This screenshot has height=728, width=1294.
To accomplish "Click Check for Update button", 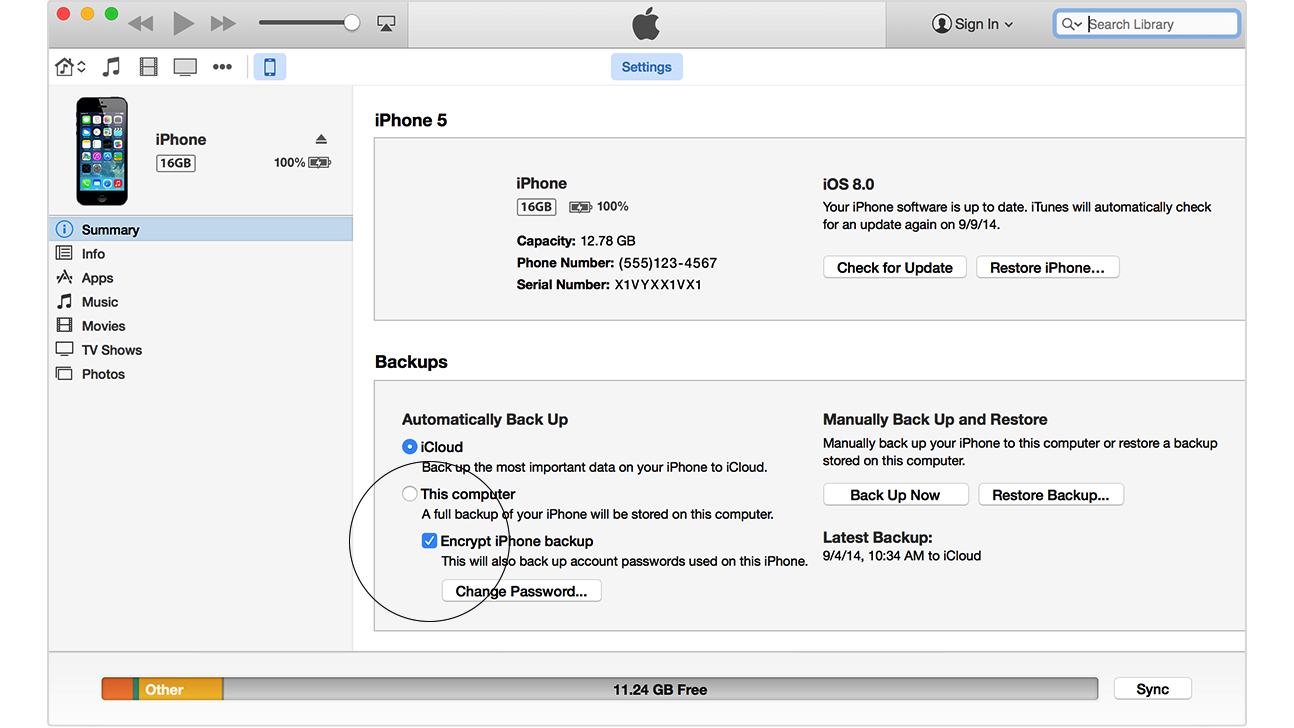I will (895, 267).
